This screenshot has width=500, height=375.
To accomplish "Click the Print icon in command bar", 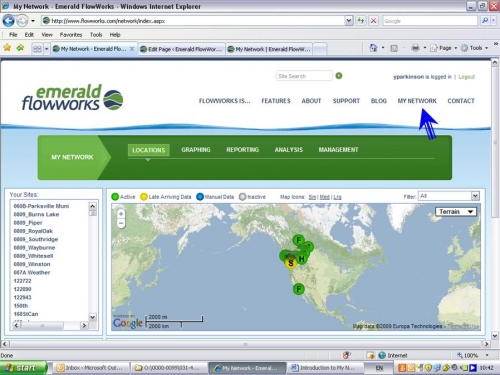I will (x=415, y=48).
